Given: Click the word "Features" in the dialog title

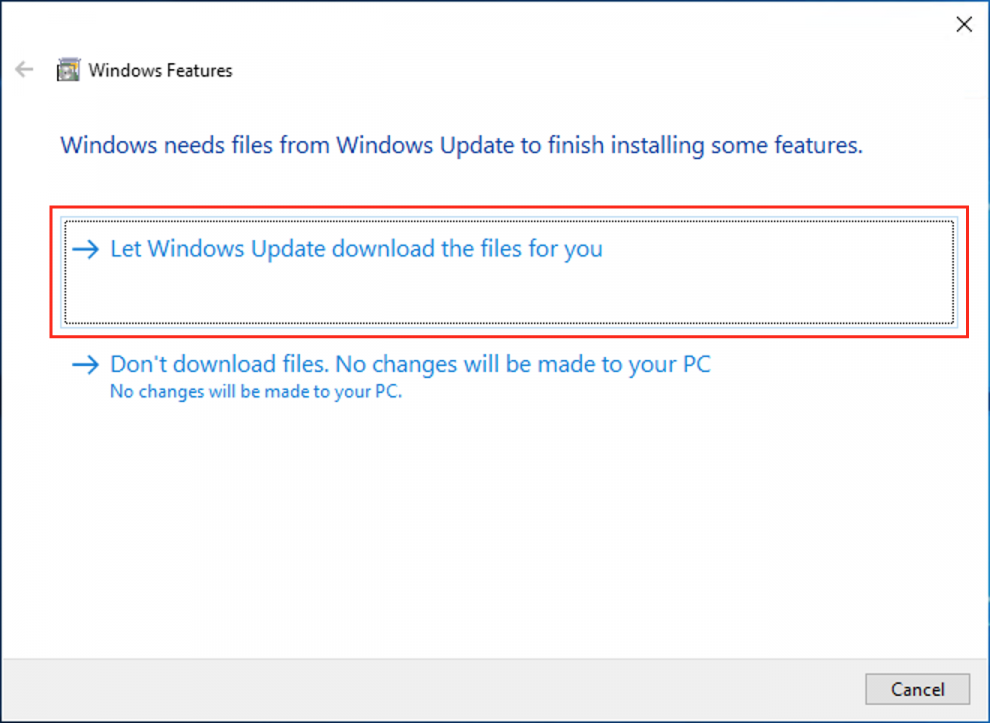Looking at the screenshot, I should pos(198,71).
